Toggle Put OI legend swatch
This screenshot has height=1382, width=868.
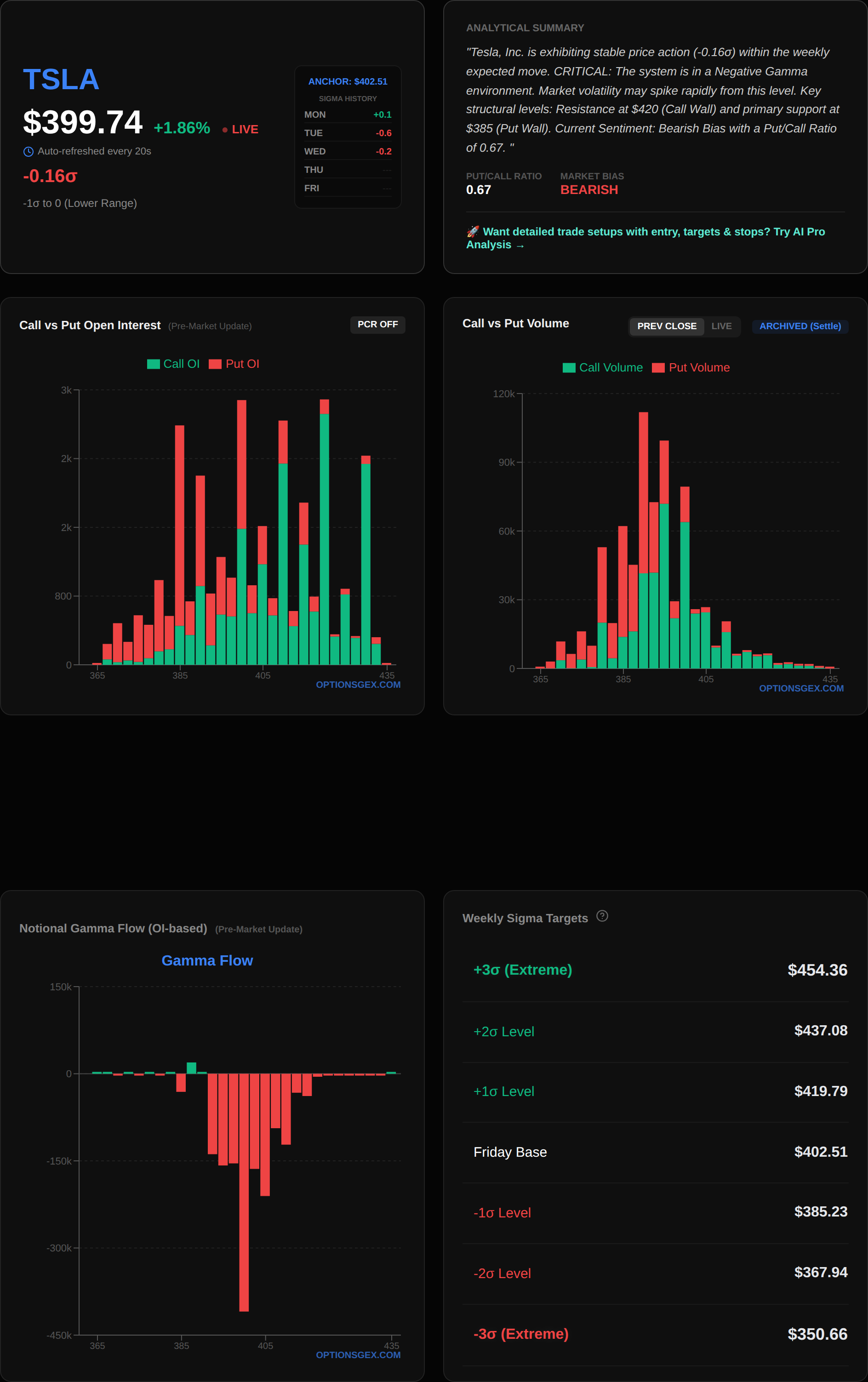[x=215, y=364]
